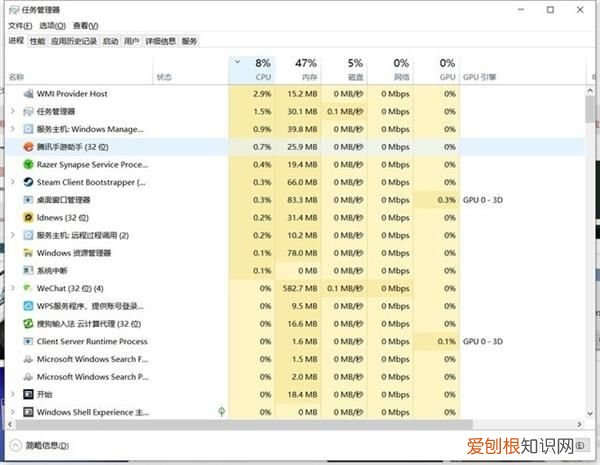The image size is (600, 465).
Task: Sort by the GPU 引擎 column header
Action: pos(523,70)
